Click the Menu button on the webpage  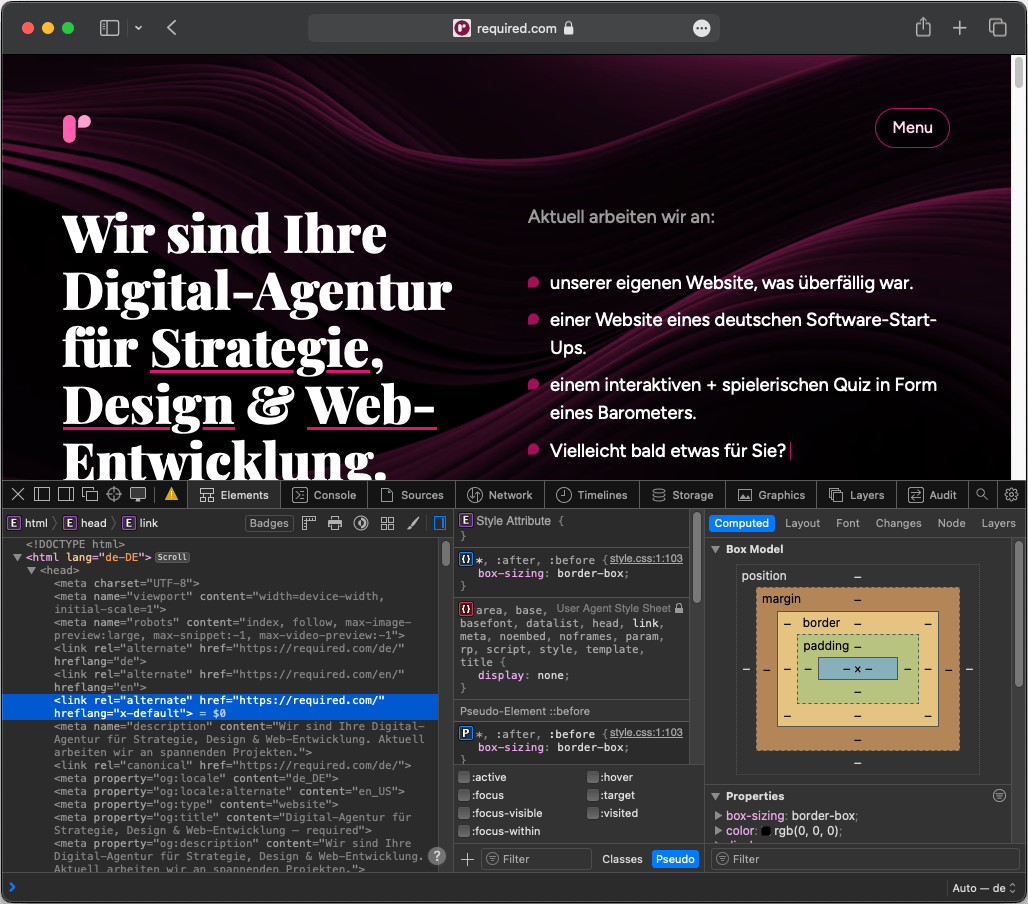[x=912, y=128]
